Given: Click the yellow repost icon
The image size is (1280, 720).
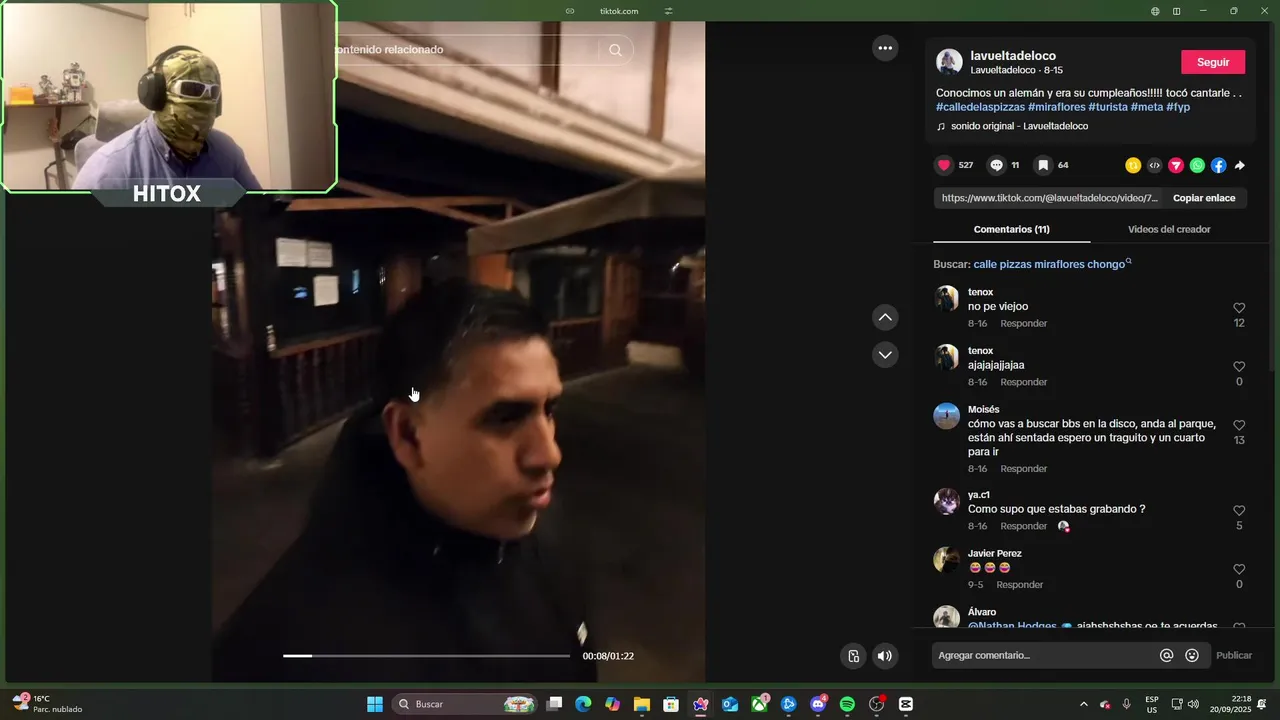Looking at the screenshot, I should [1133, 165].
